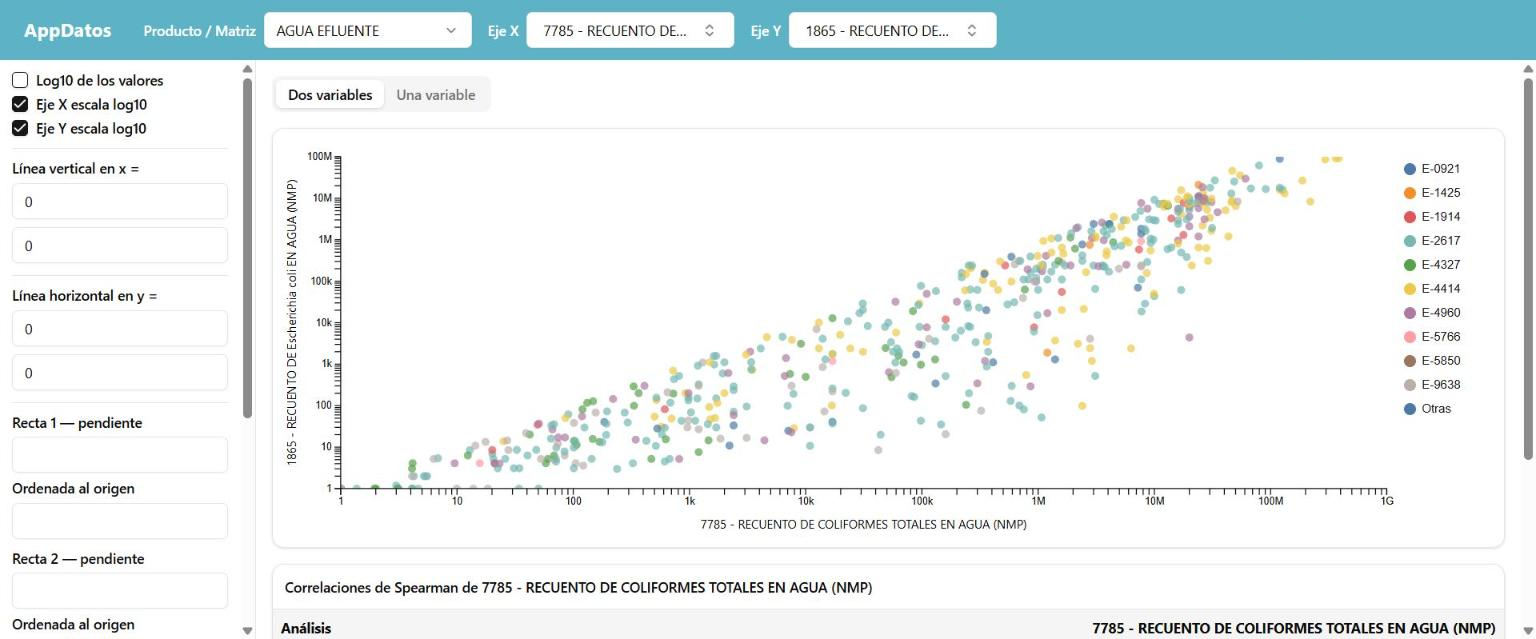Toggle E-4414 legend color dot
Screen dimensions: 1536x639
coord(1410,289)
